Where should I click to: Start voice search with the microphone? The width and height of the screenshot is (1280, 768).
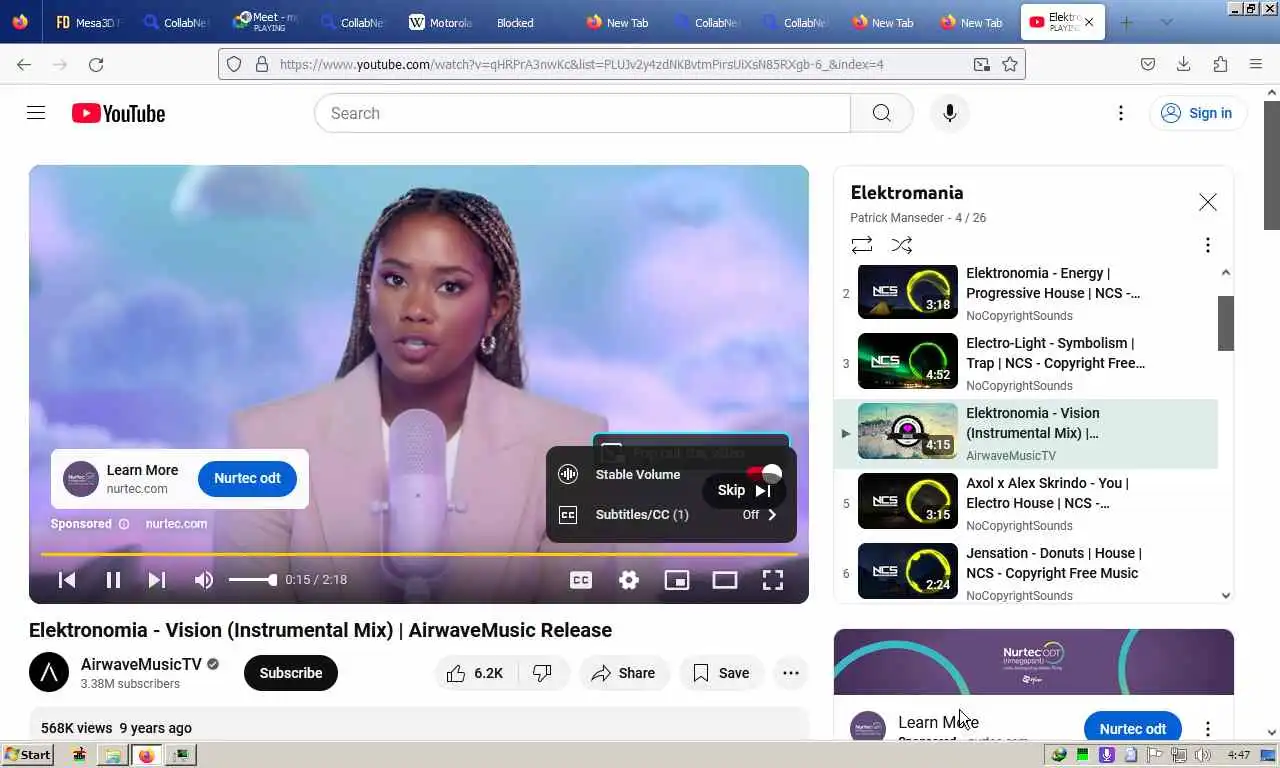tap(949, 113)
